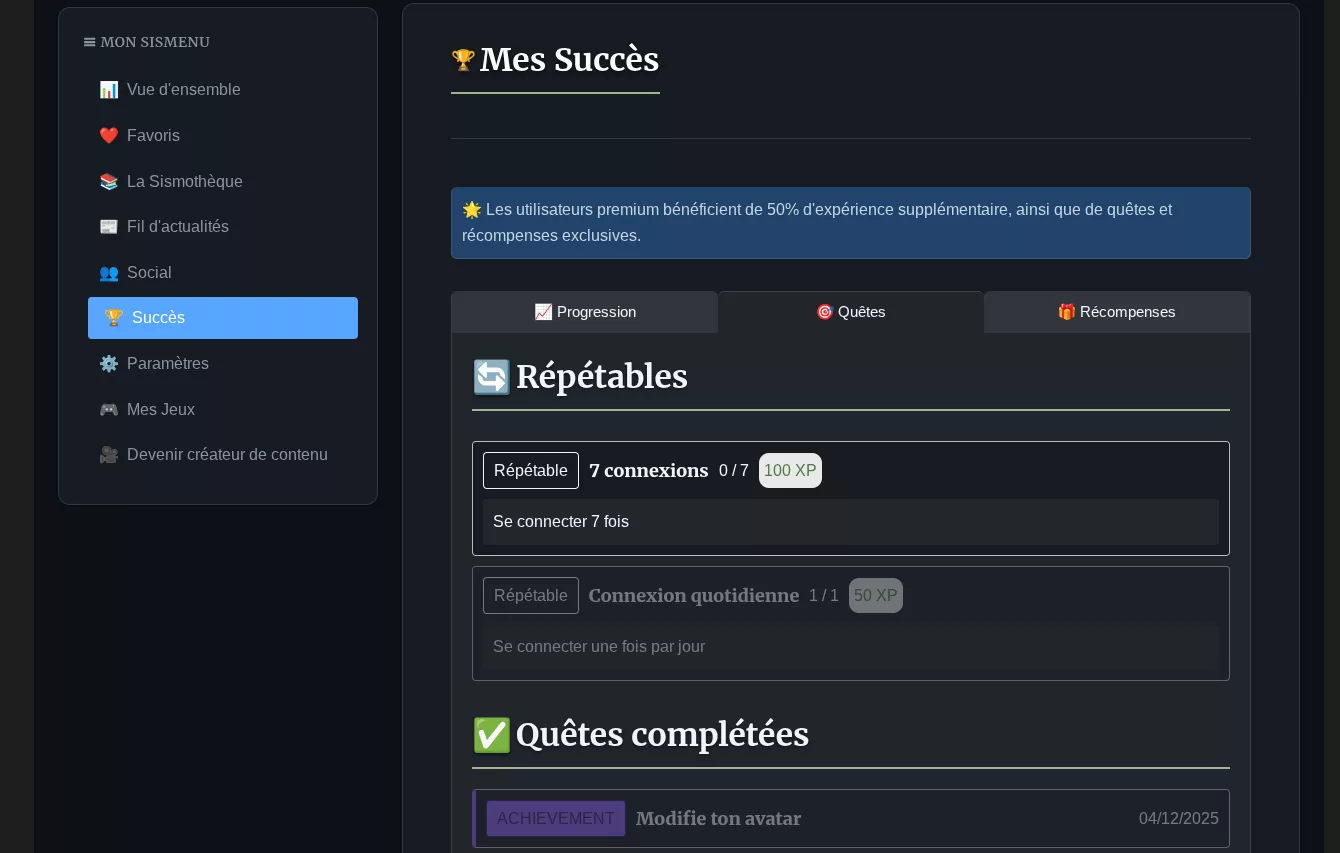Open Paramètres using the gear icon
Image resolution: width=1340 pixels, height=853 pixels.
pyautogui.click(x=110, y=364)
